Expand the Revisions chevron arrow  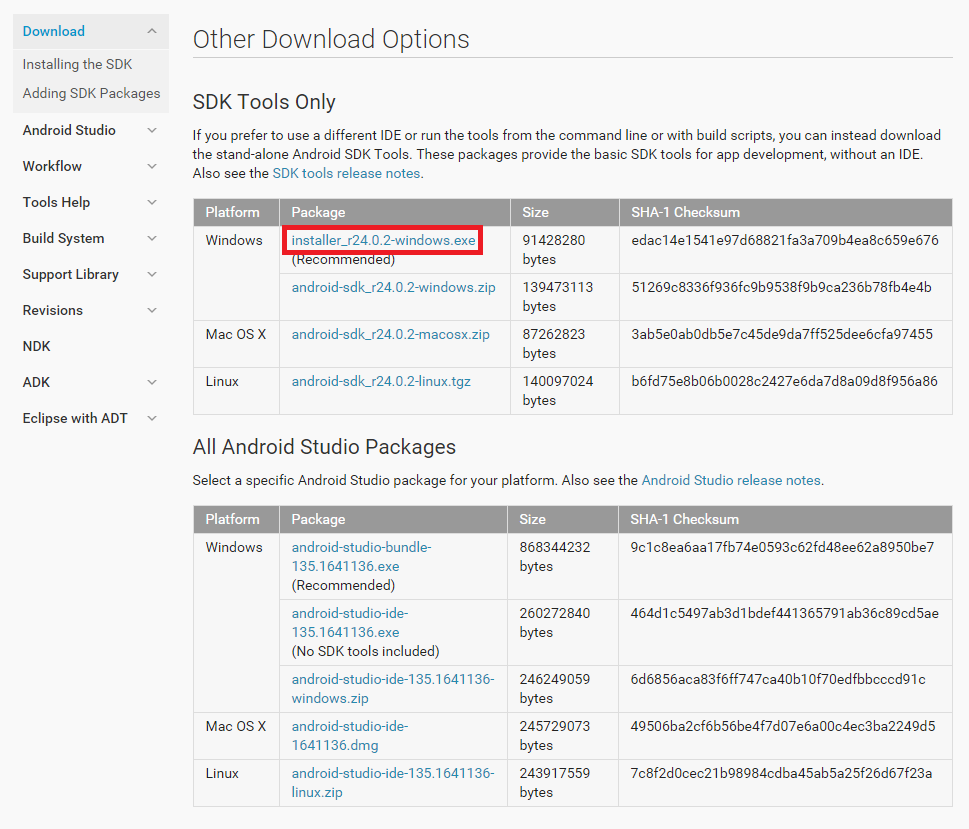point(152,310)
